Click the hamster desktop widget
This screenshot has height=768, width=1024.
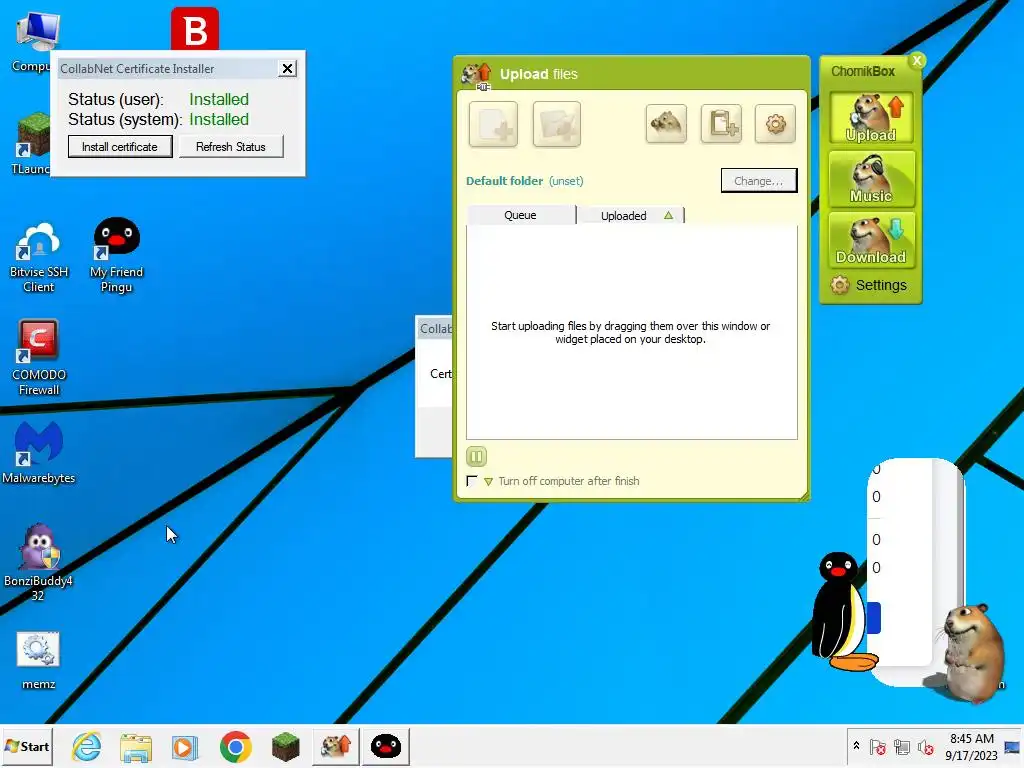[973, 653]
